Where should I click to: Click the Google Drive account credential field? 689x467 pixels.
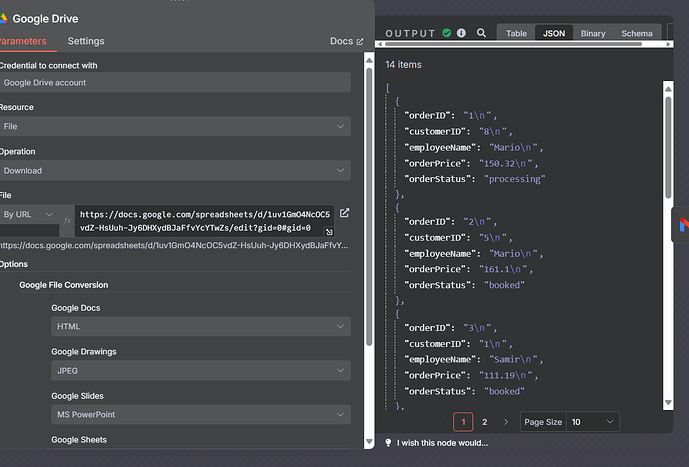tap(175, 83)
